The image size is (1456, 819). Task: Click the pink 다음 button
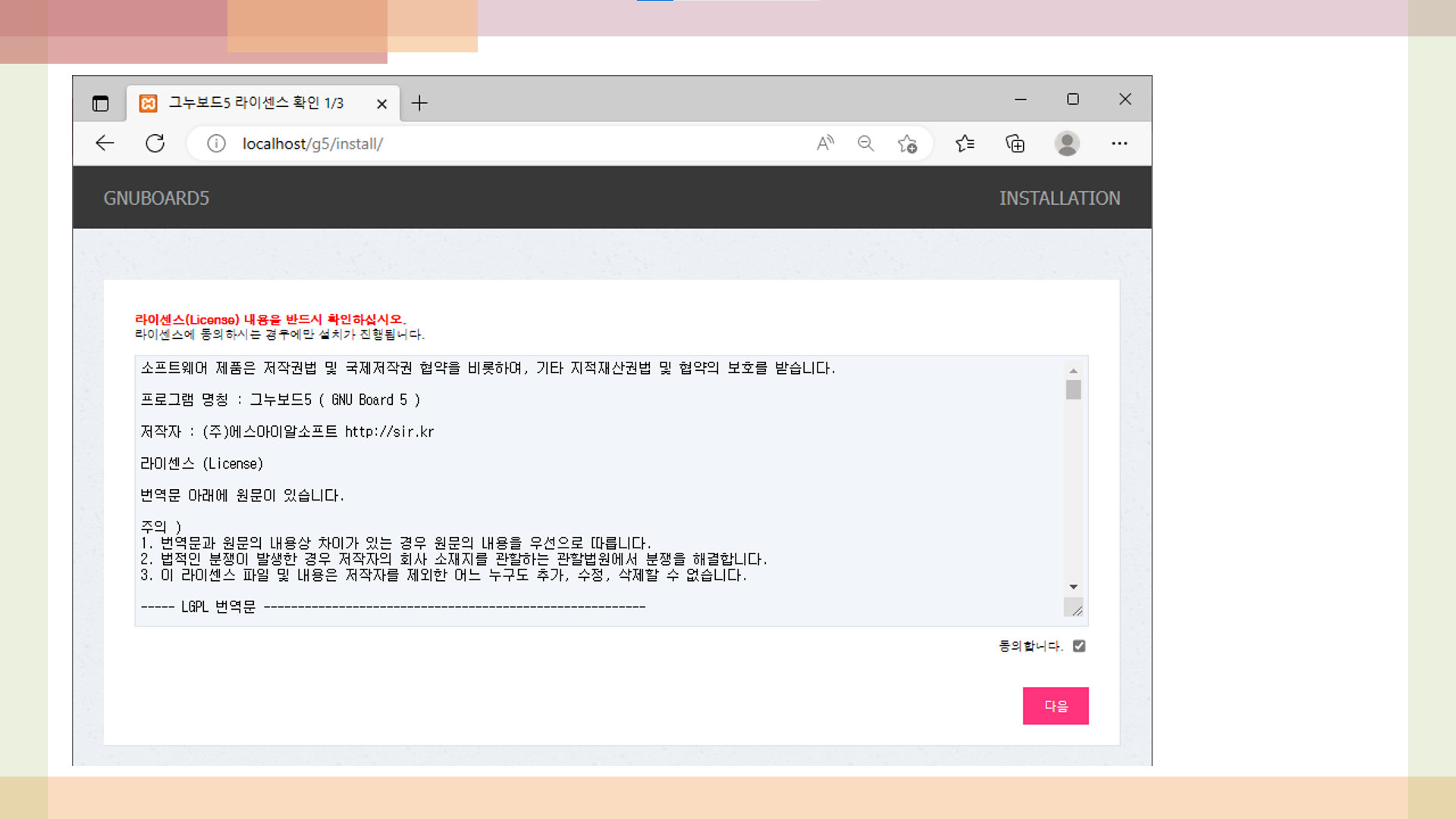(x=1056, y=706)
